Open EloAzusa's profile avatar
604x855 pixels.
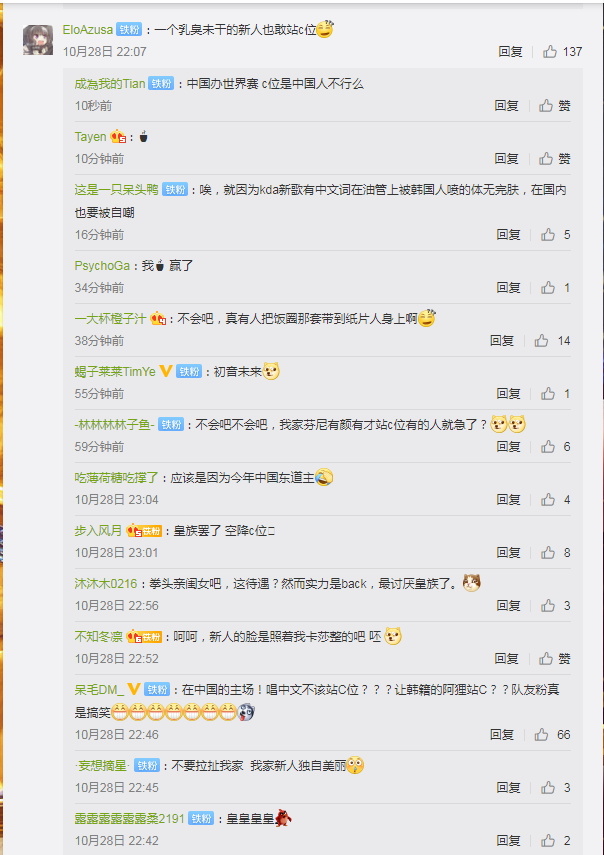pyautogui.click(x=38, y=40)
